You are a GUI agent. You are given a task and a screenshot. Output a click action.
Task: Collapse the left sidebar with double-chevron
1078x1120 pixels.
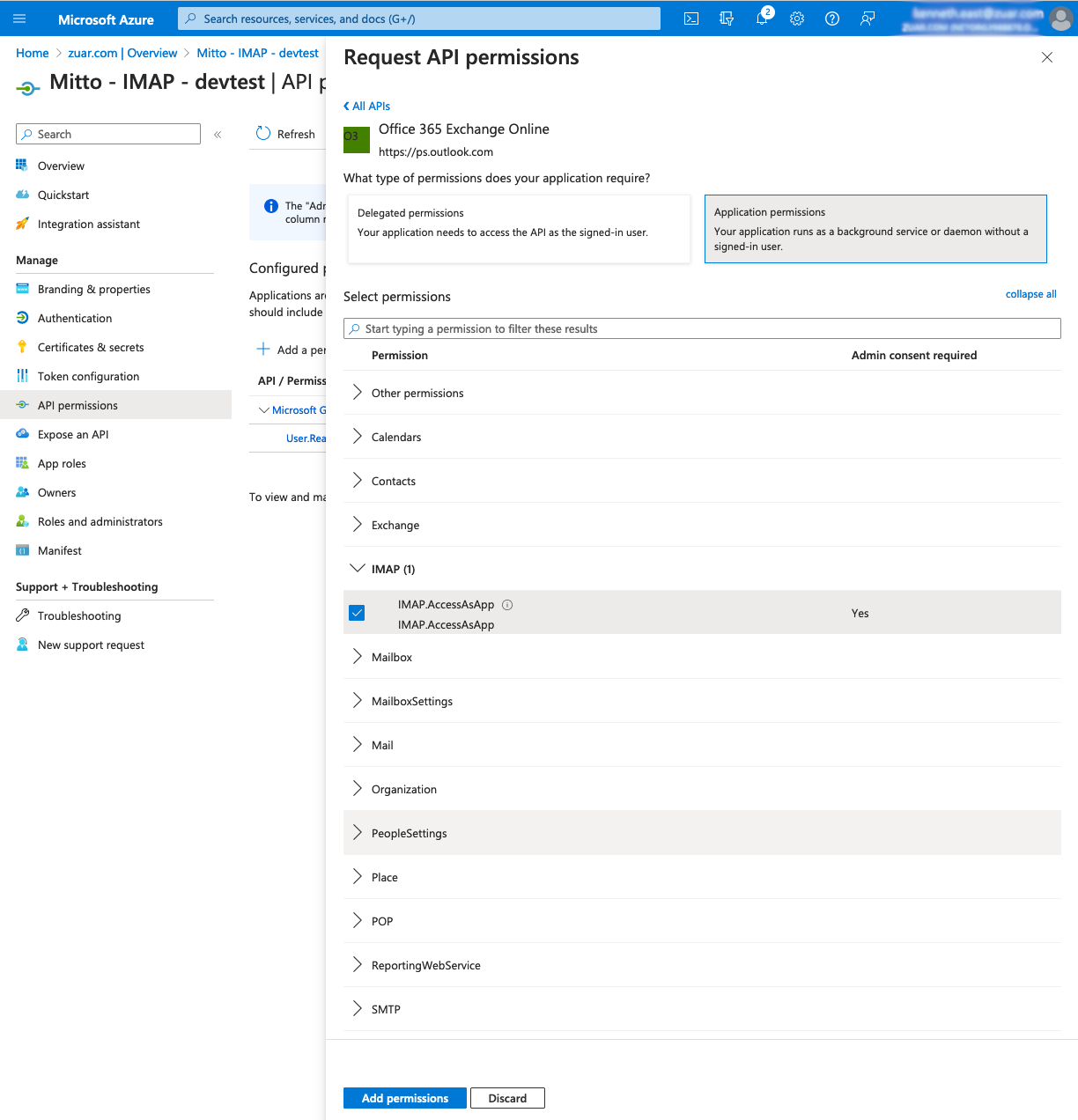(218, 135)
